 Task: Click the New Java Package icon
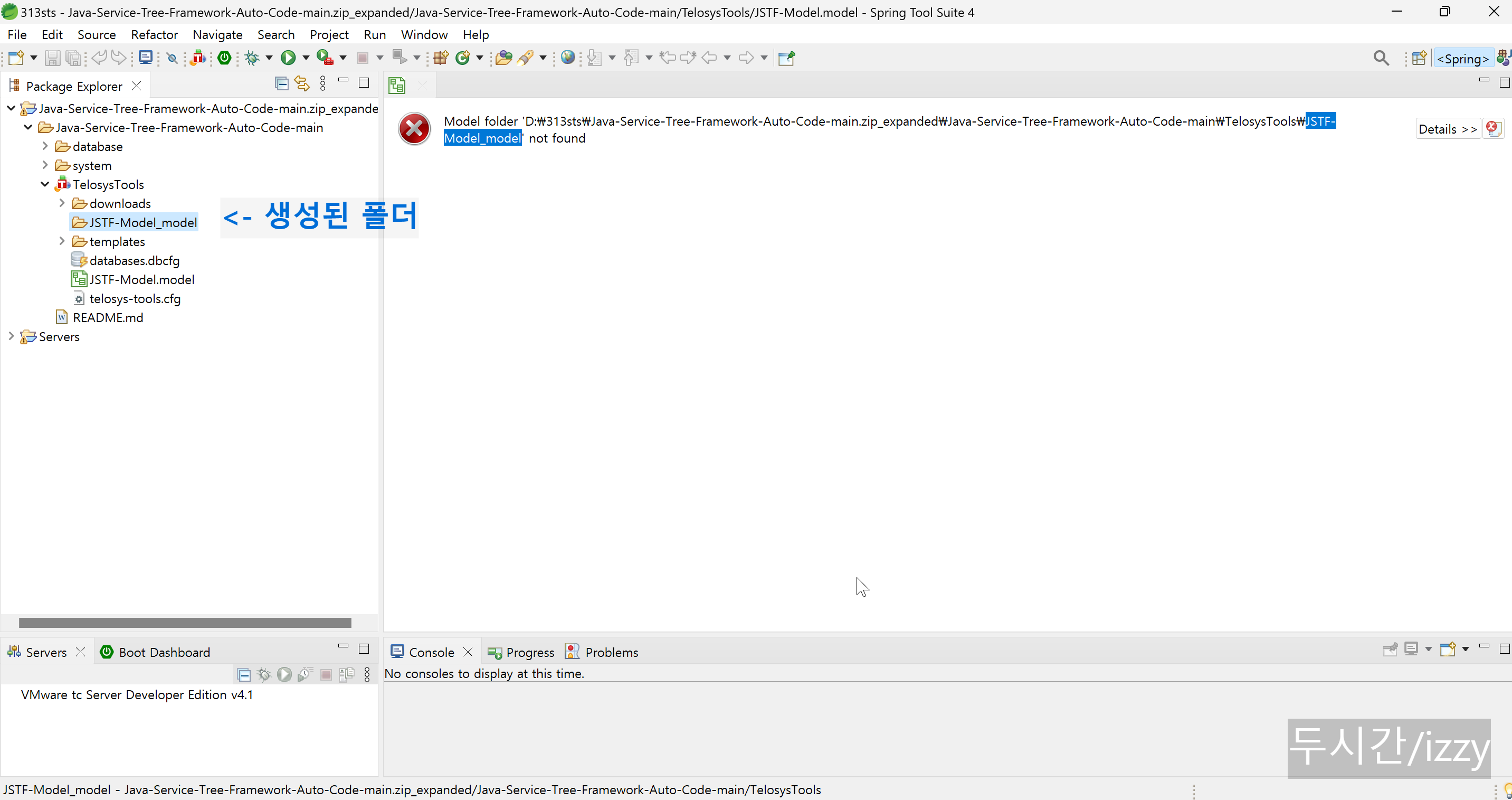[x=441, y=58]
